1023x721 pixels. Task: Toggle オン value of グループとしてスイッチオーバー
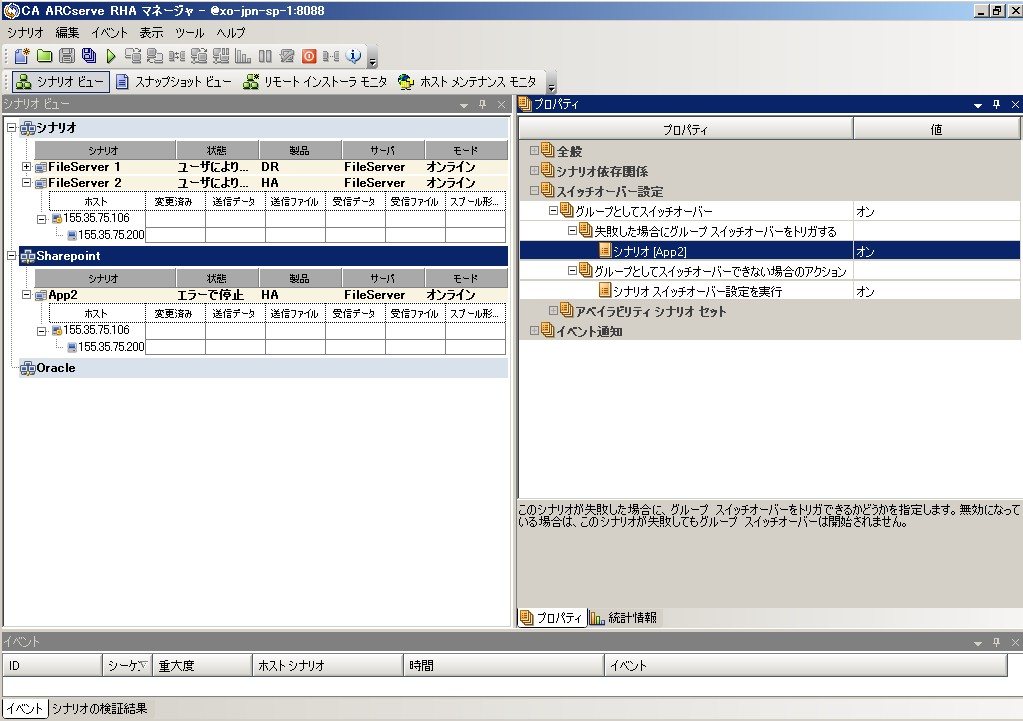coord(936,211)
